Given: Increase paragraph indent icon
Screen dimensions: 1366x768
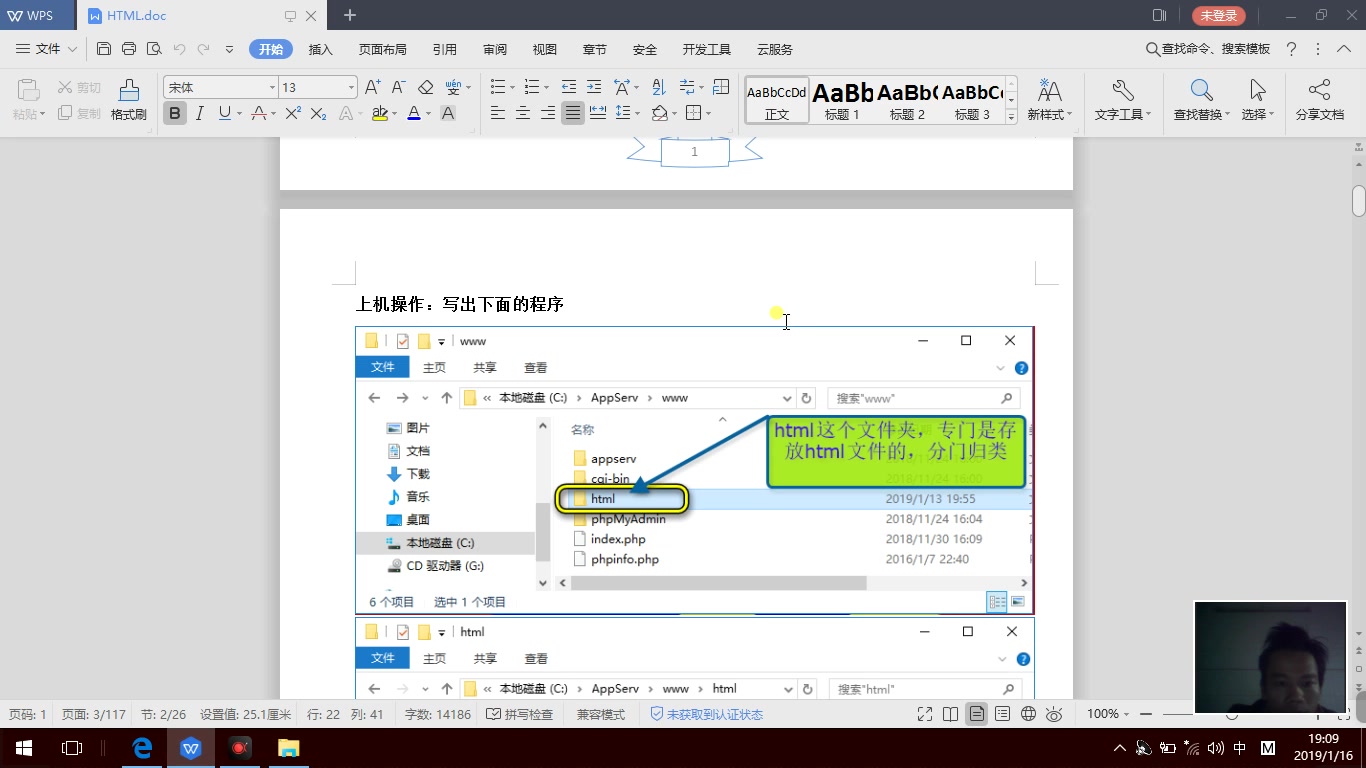Looking at the screenshot, I should [594, 87].
